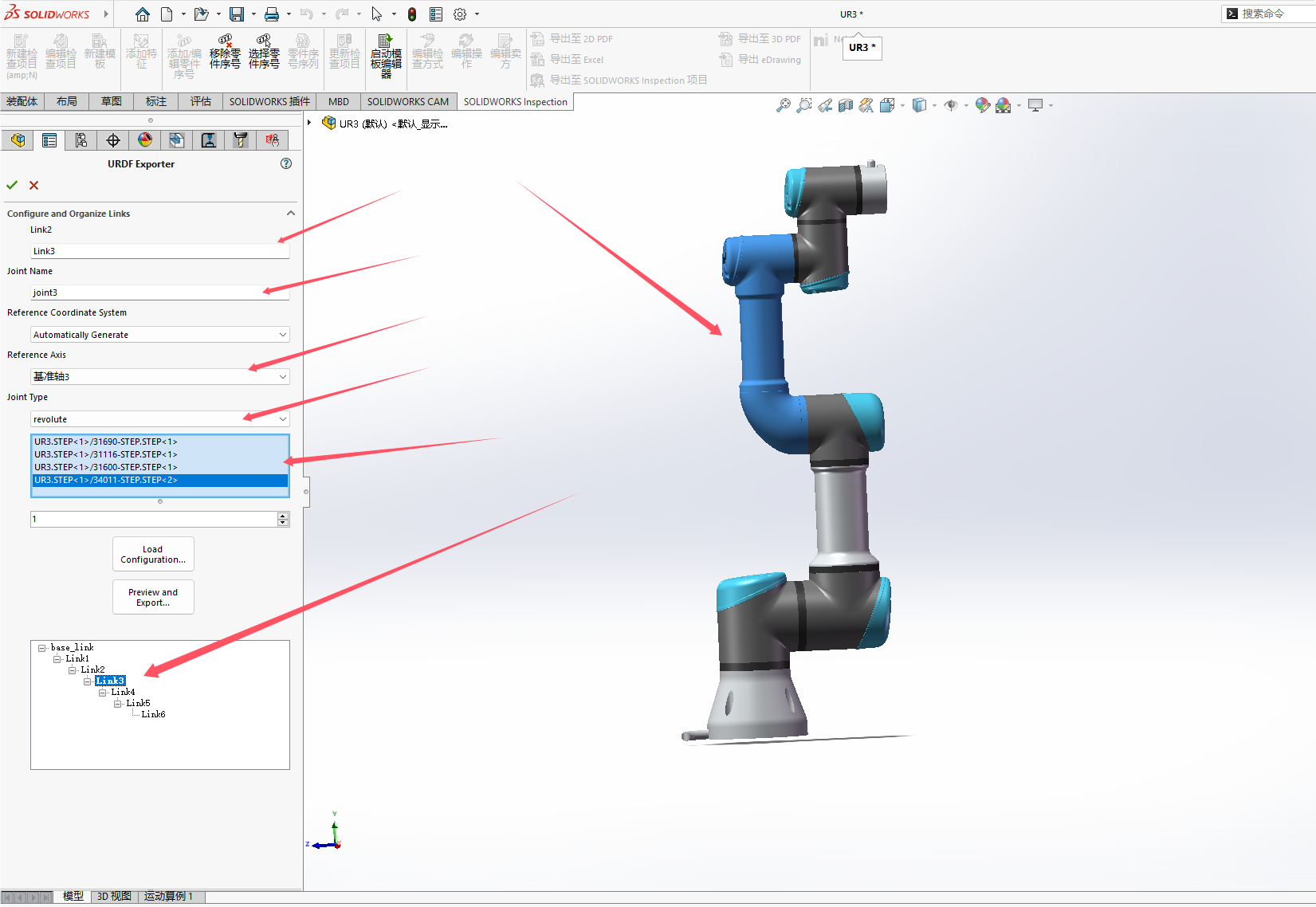Select the URDF Exporter property manager icon

49,139
